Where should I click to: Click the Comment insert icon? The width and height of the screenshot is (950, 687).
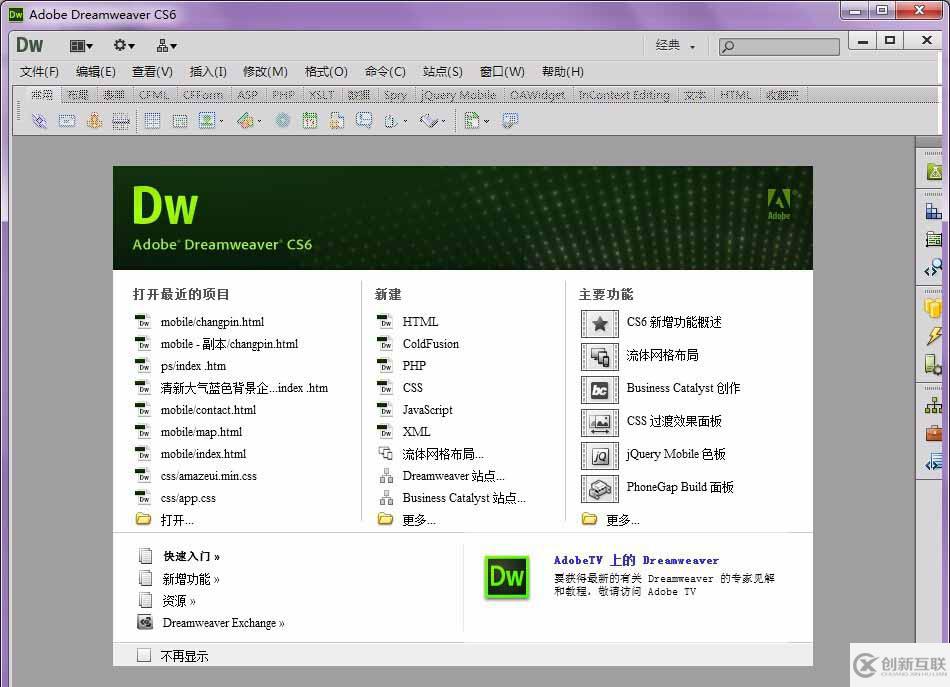[364, 120]
